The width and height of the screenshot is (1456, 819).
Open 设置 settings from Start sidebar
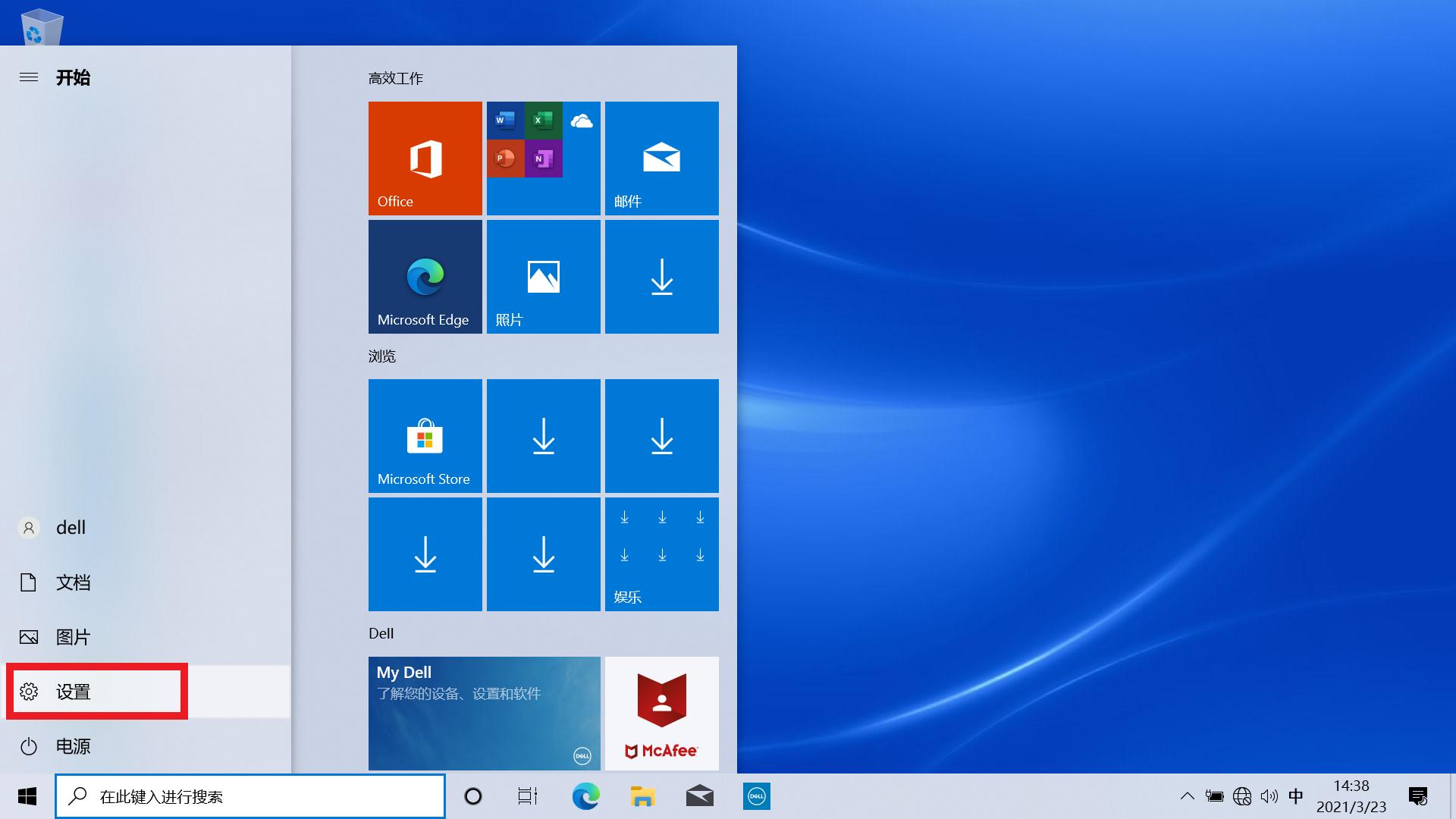pos(73,692)
